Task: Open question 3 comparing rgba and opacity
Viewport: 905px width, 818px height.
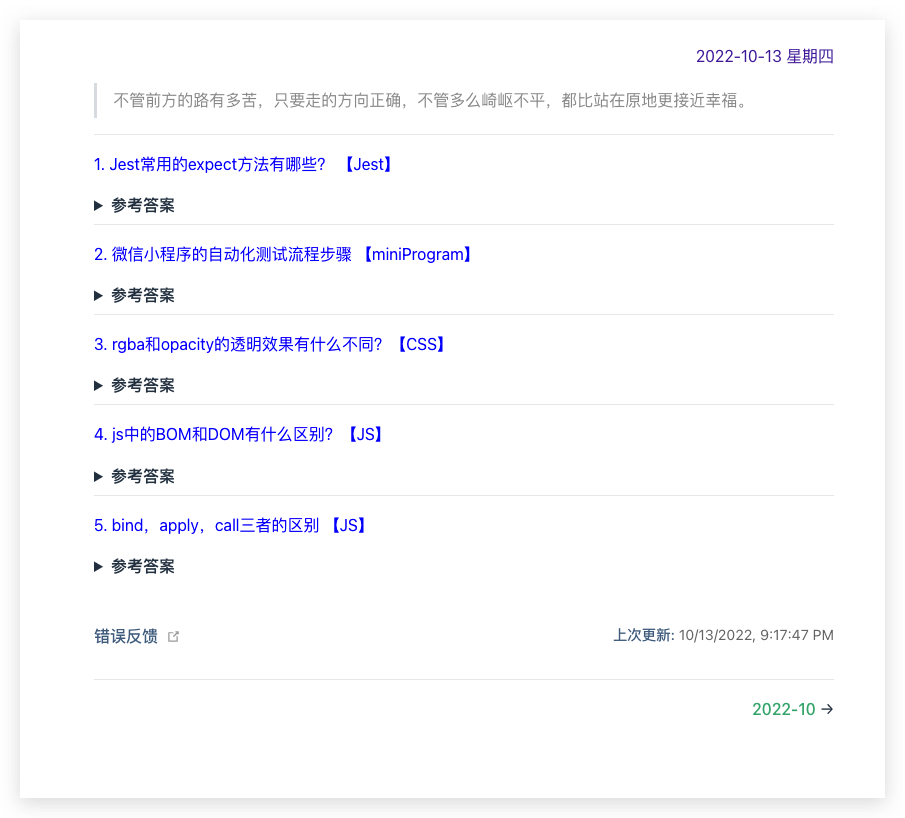Action: click(x=238, y=345)
